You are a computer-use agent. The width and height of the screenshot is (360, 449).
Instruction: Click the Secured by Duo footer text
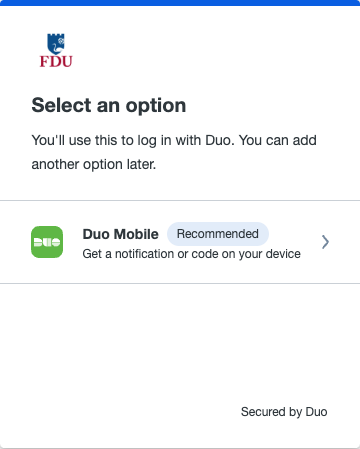click(x=284, y=412)
